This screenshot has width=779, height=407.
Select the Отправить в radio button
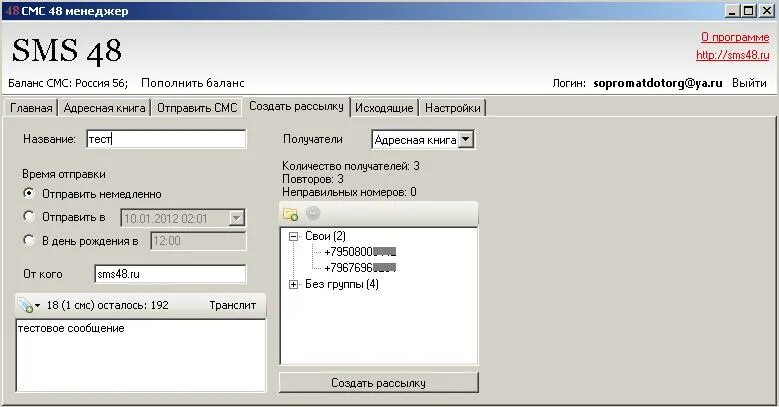(x=29, y=217)
